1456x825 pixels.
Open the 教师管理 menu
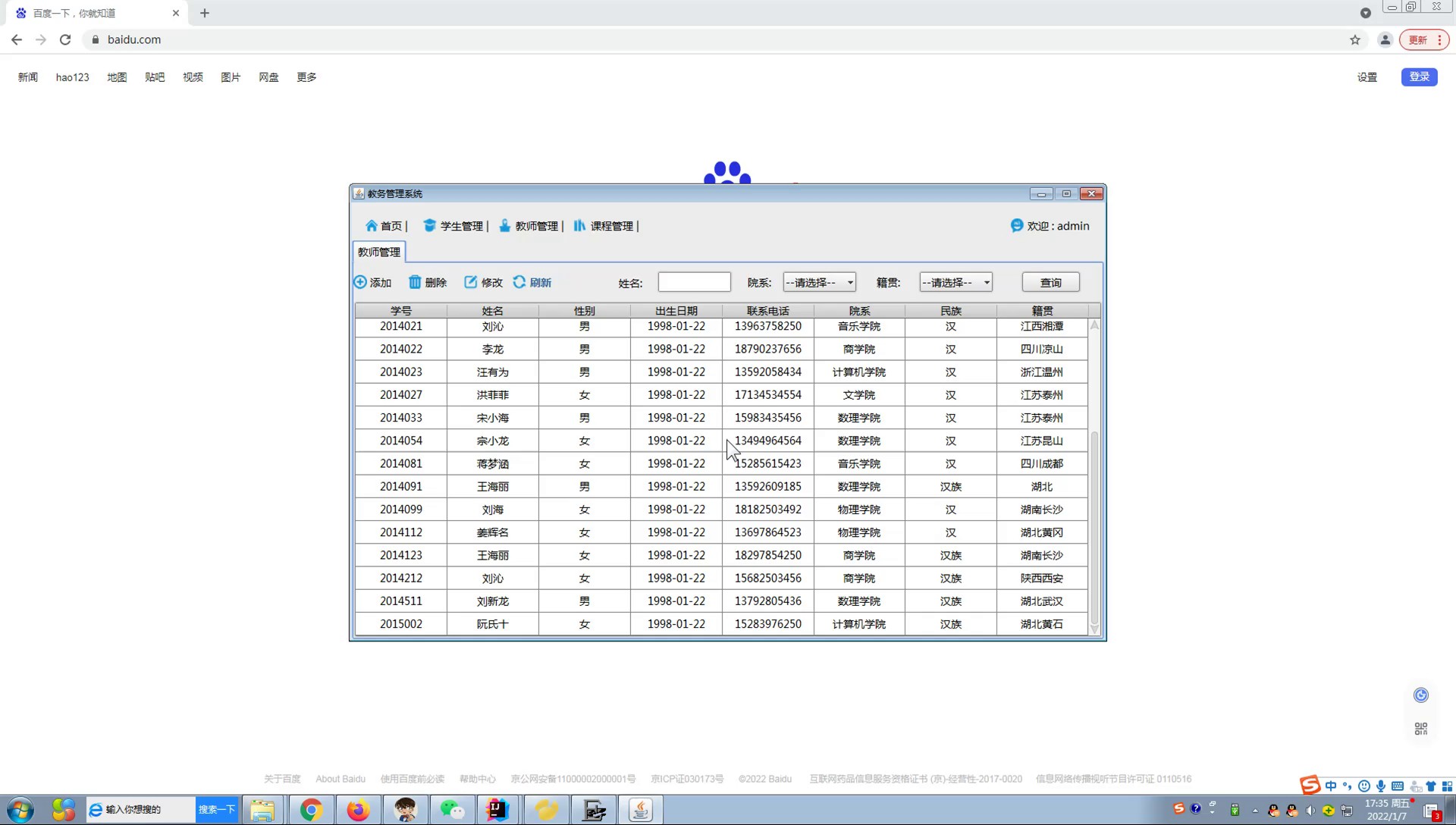529,226
